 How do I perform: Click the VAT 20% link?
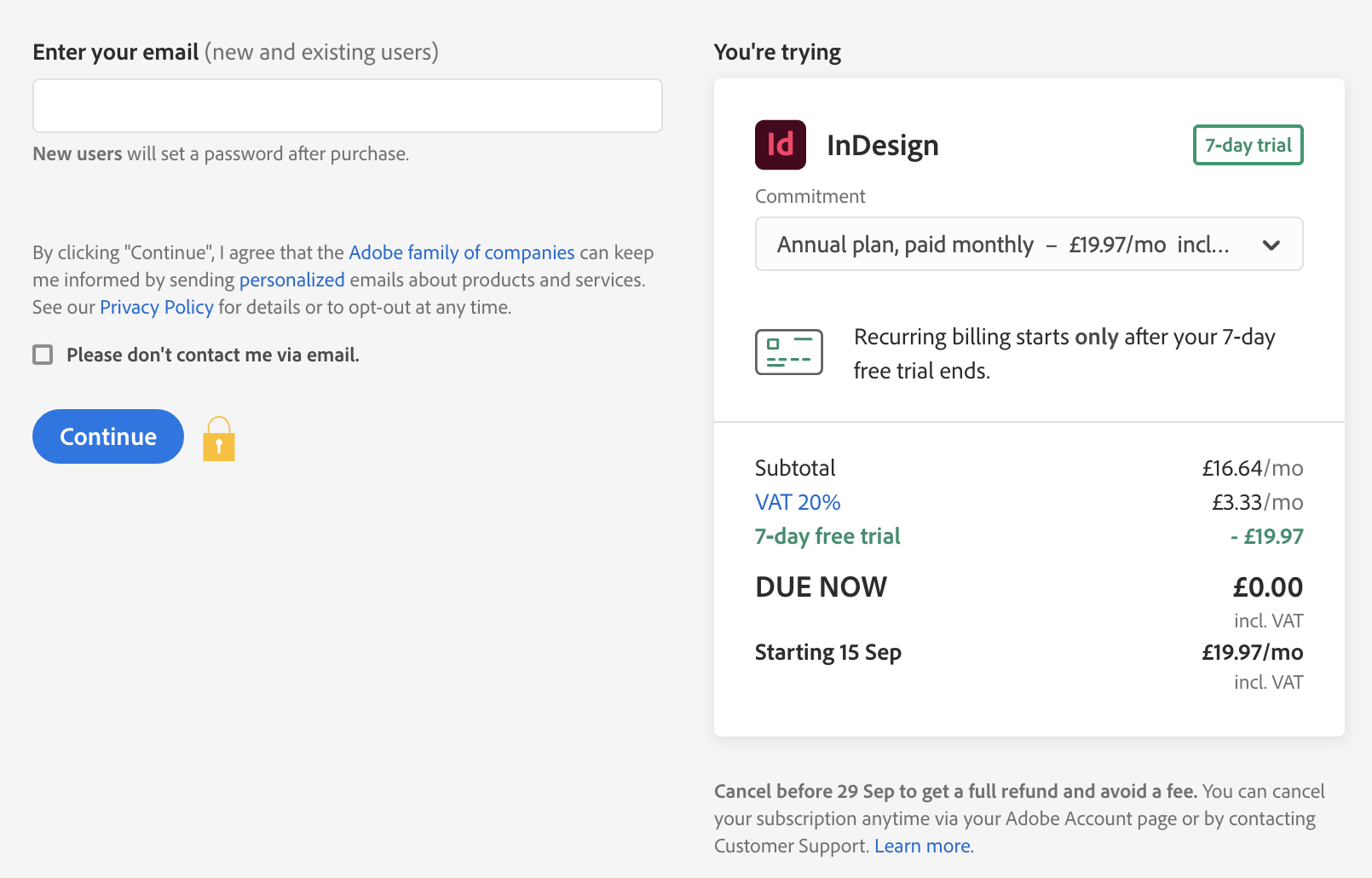798,502
